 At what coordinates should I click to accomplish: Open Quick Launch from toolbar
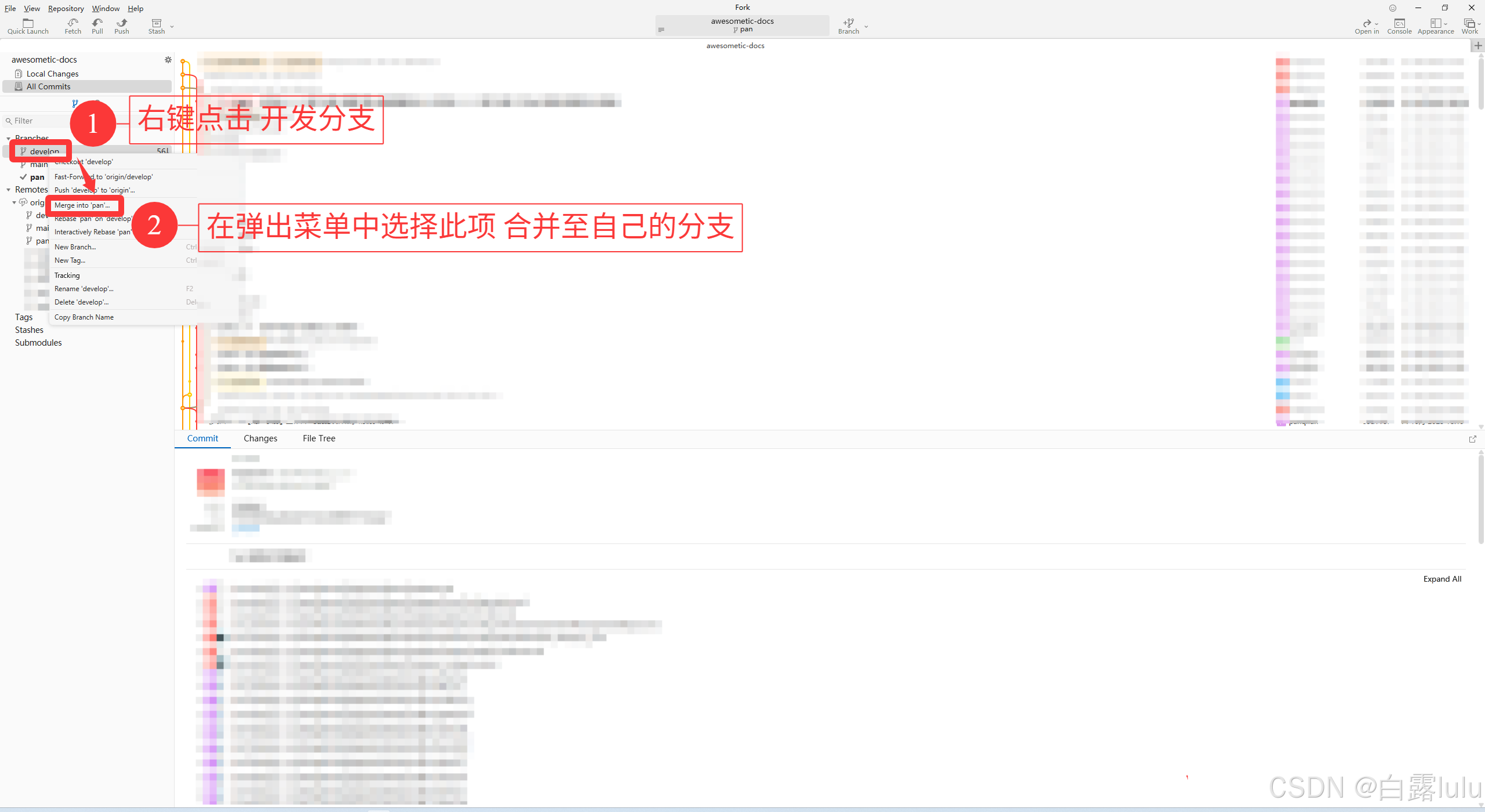28,26
